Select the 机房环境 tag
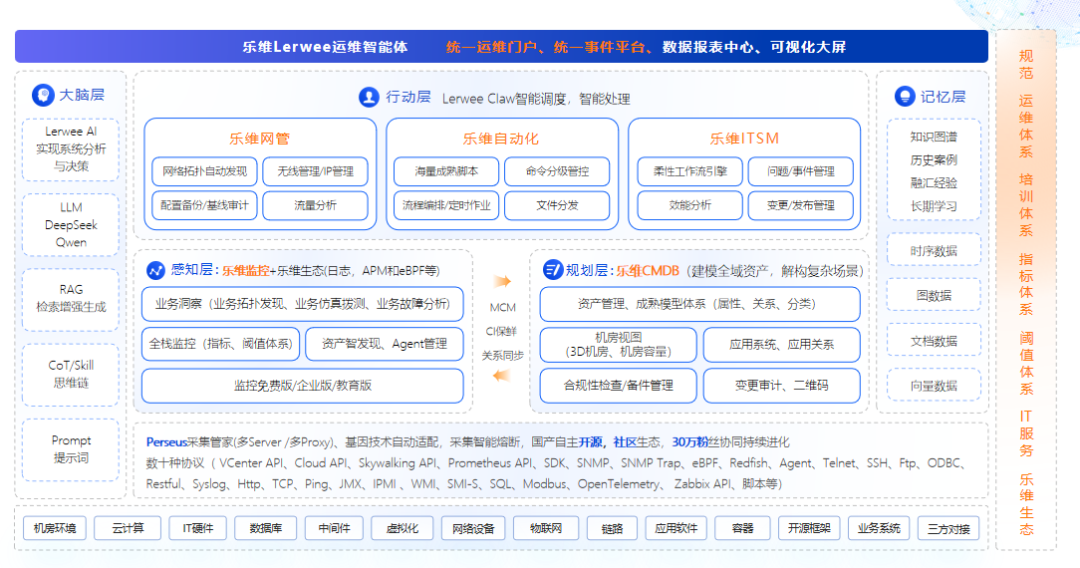This screenshot has height=568, width=1080. pos(54,528)
